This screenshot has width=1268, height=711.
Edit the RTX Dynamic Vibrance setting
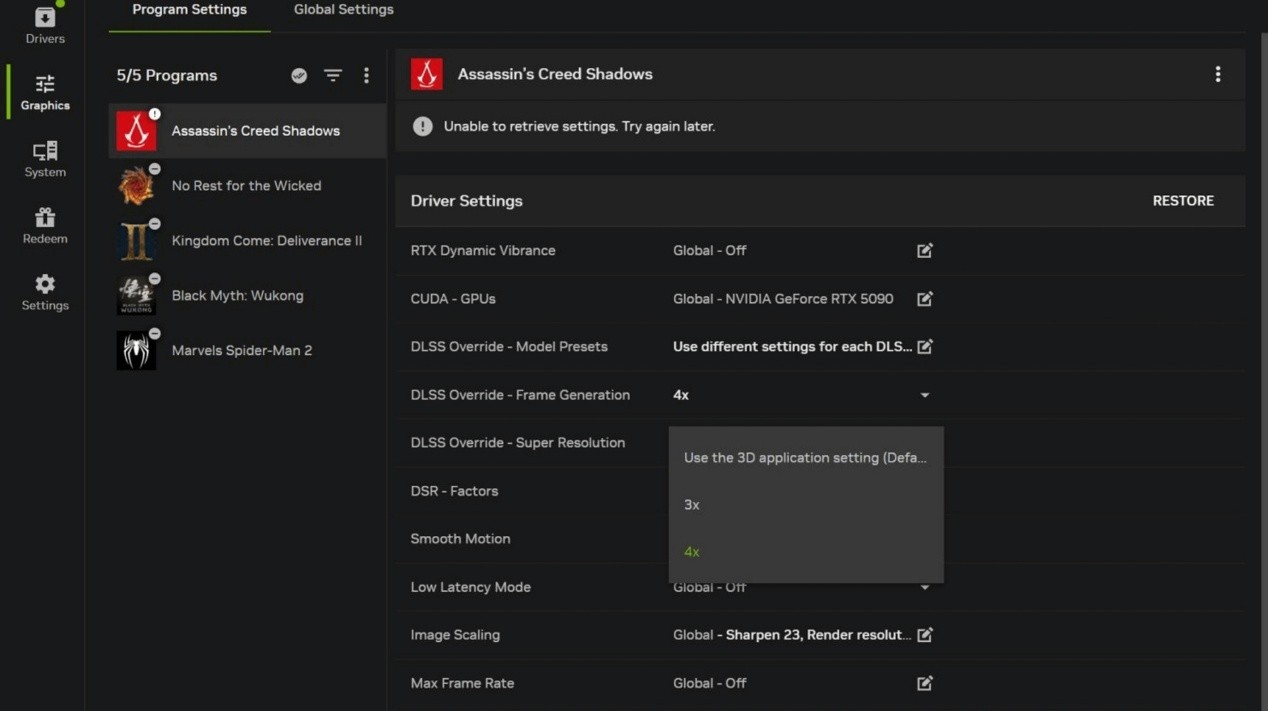coord(925,251)
